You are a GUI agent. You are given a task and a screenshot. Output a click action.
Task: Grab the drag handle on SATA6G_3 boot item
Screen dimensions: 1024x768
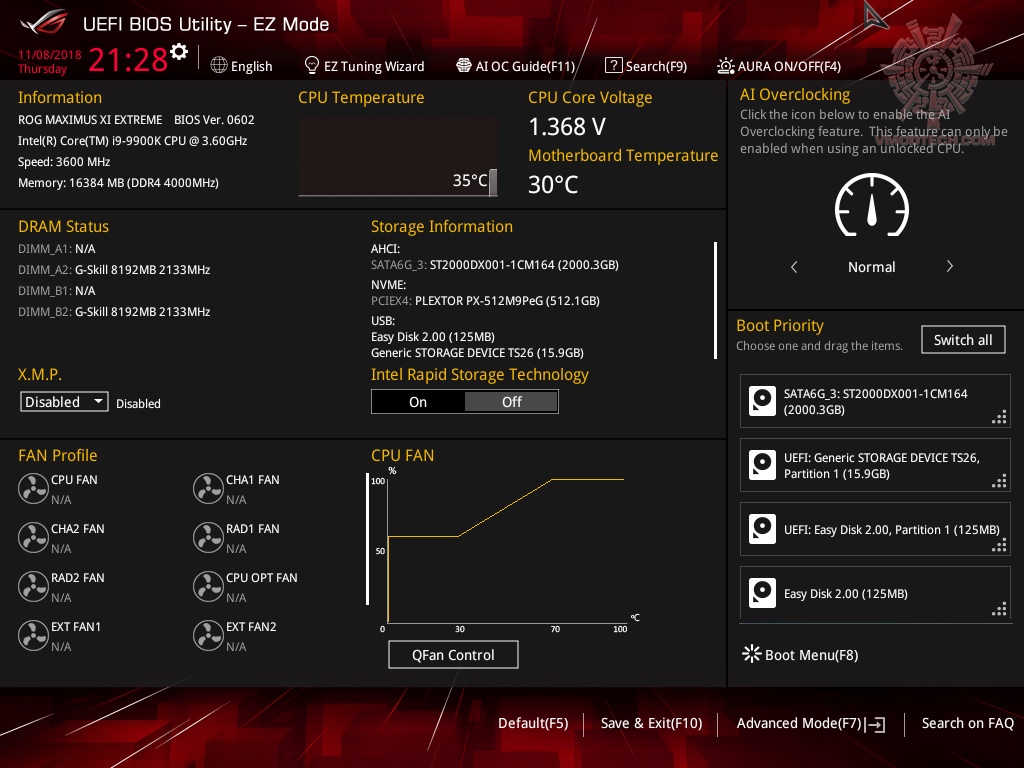[999, 417]
